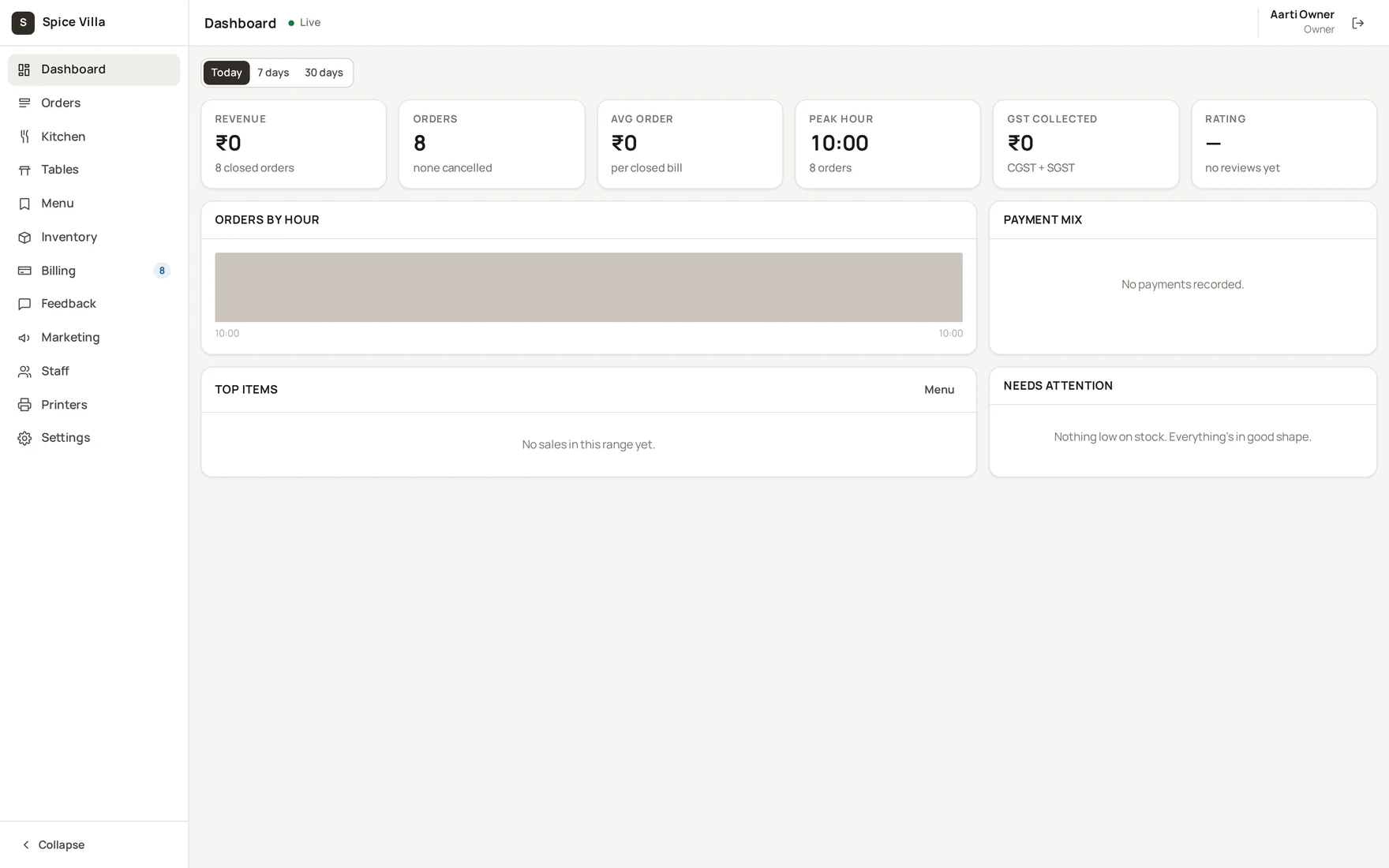Screen dimensions: 1389x868
Task: Click the Kitchen utensils icon
Action: coord(24,137)
